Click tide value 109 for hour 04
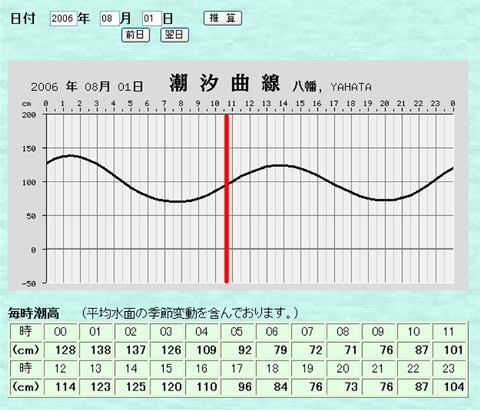The image size is (480, 410). click(202, 350)
